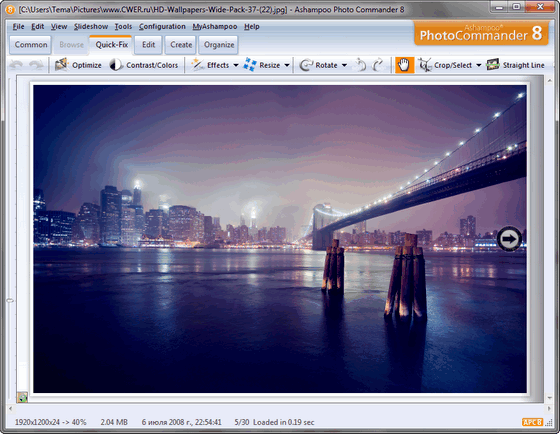The height and width of the screenshot is (434, 560).
Task: Rotate image clockwise with right arrow icon
Action: 378,65
